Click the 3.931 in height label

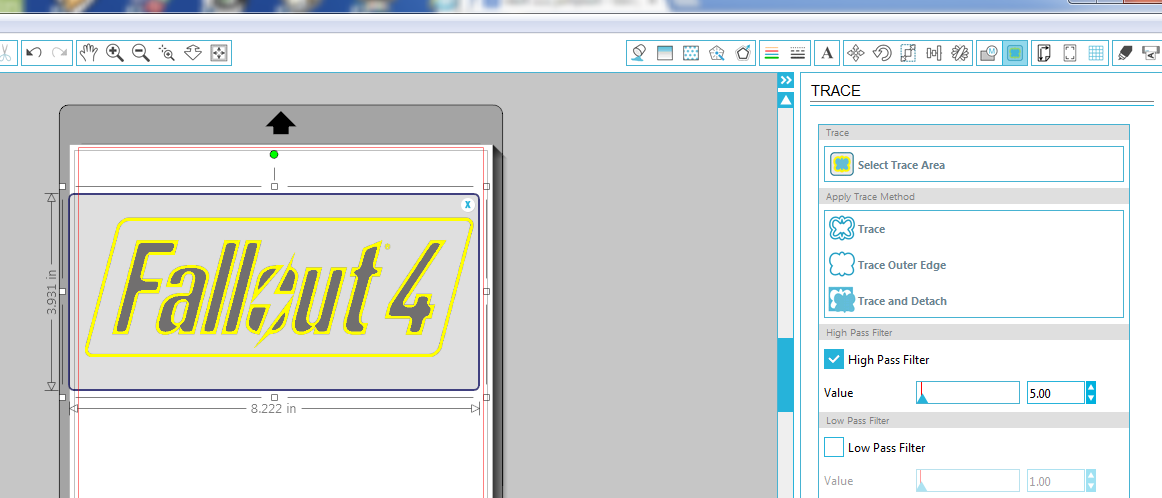click(x=52, y=292)
